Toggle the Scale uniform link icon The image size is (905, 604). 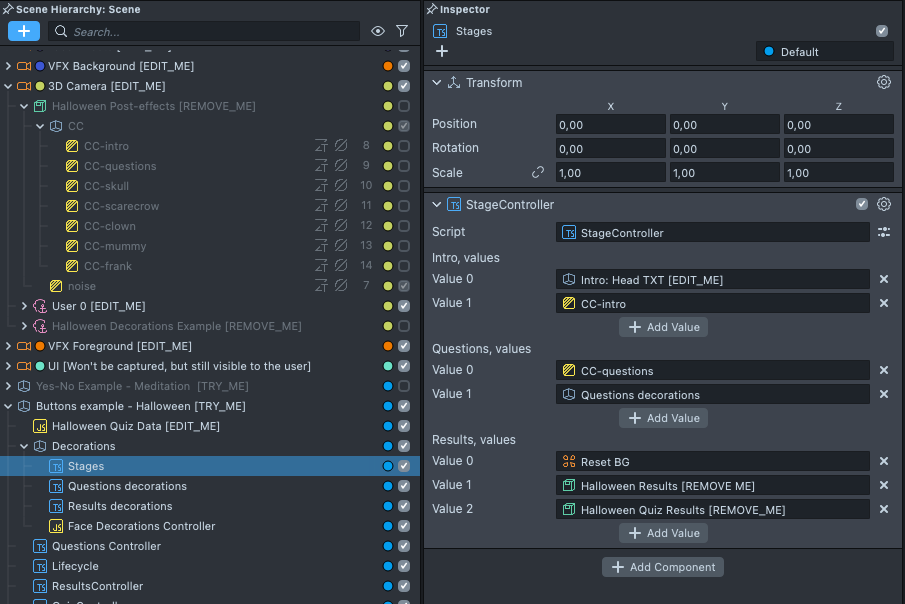[x=538, y=172]
